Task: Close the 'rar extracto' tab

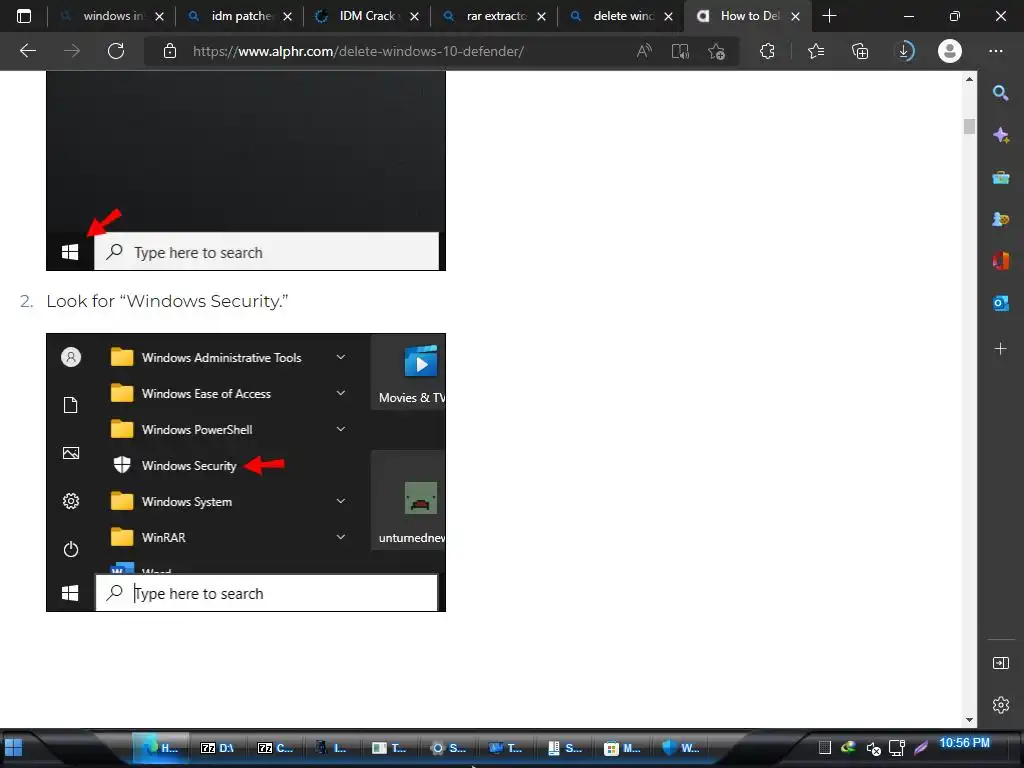Action: click(x=541, y=16)
